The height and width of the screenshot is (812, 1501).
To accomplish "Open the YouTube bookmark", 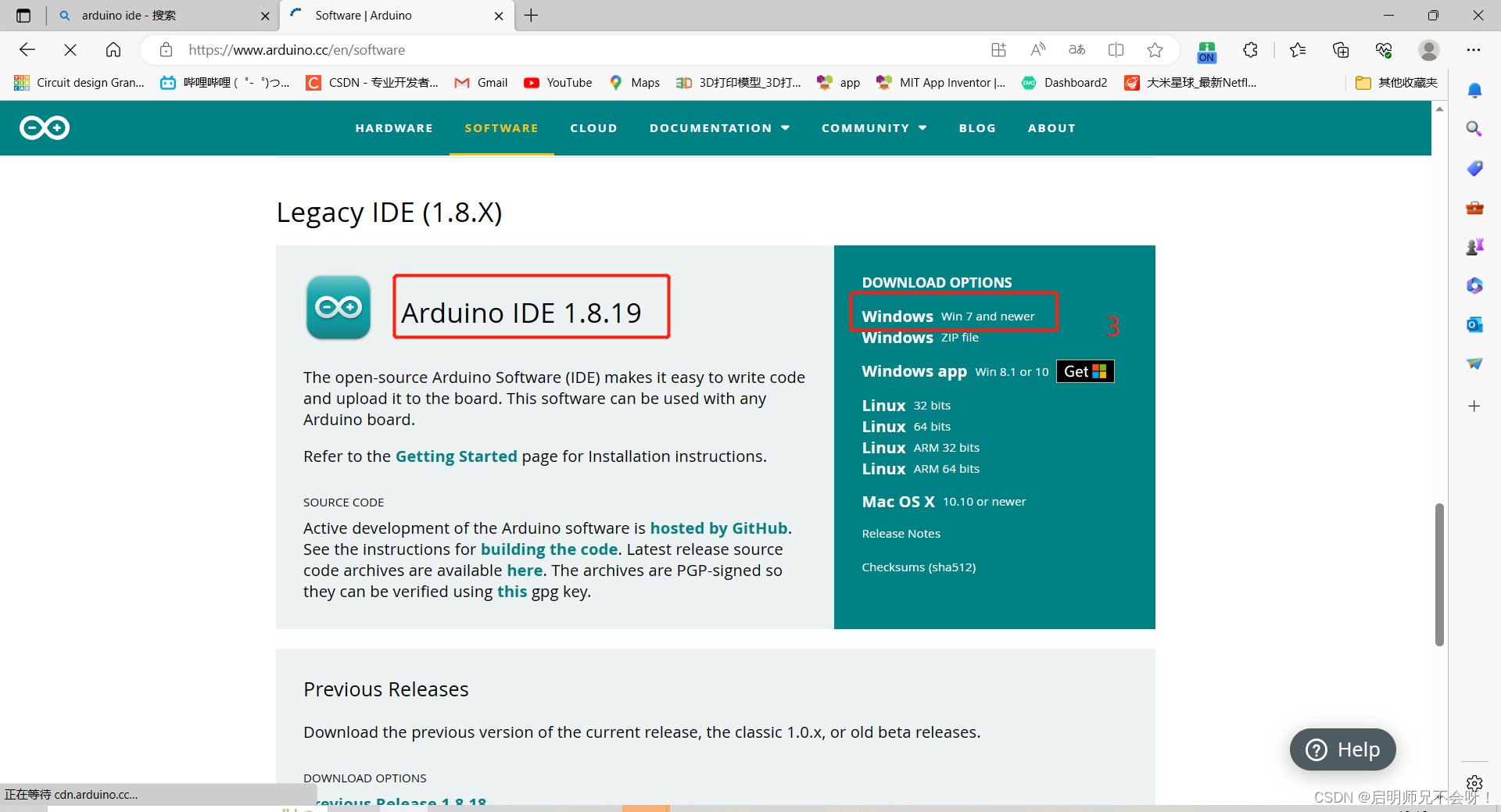I will click(558, 83).
